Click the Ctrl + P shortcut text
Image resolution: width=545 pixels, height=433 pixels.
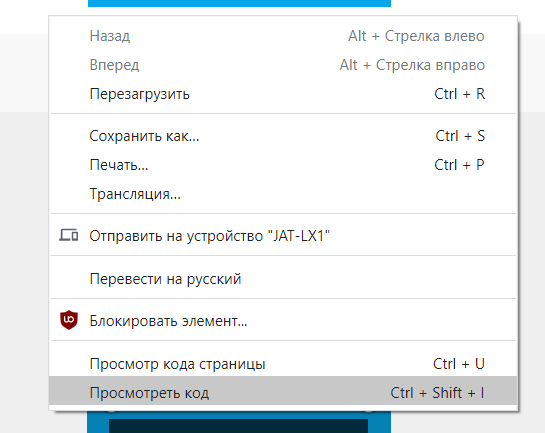459,165
